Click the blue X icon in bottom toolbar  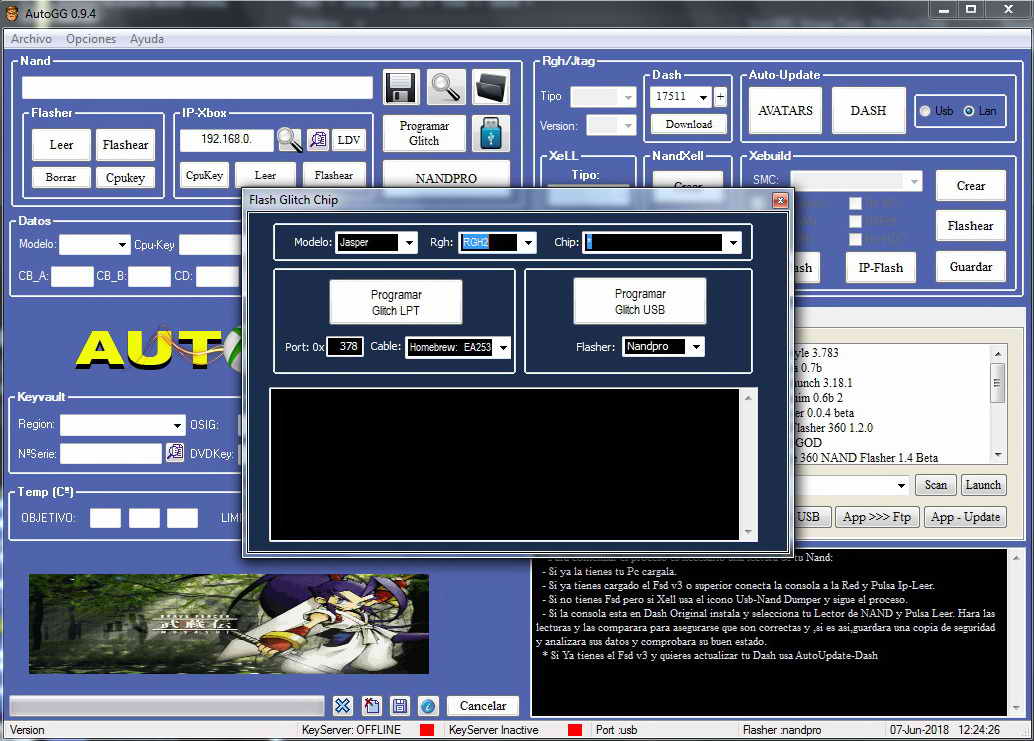342,705
